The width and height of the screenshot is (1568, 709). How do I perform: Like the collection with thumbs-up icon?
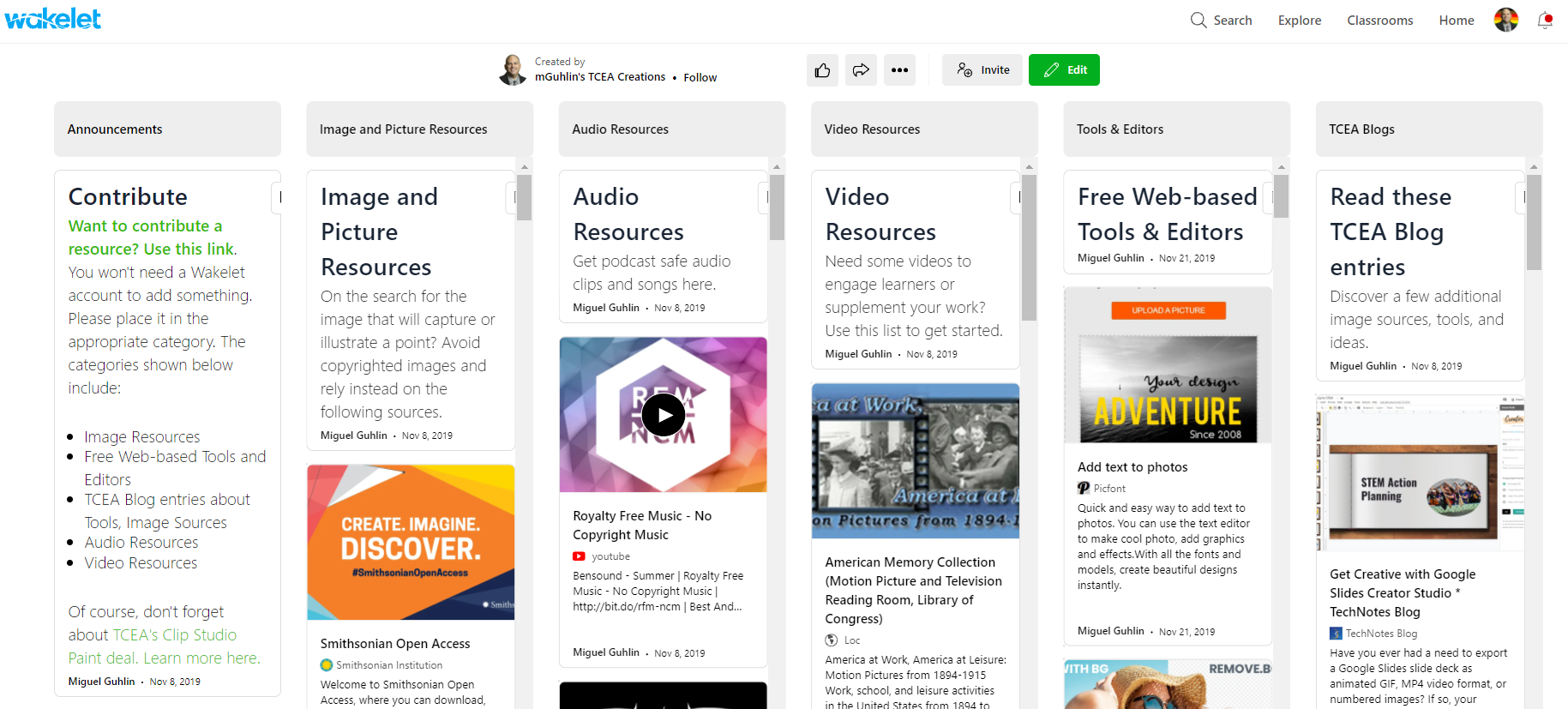[x=822, y=70]
